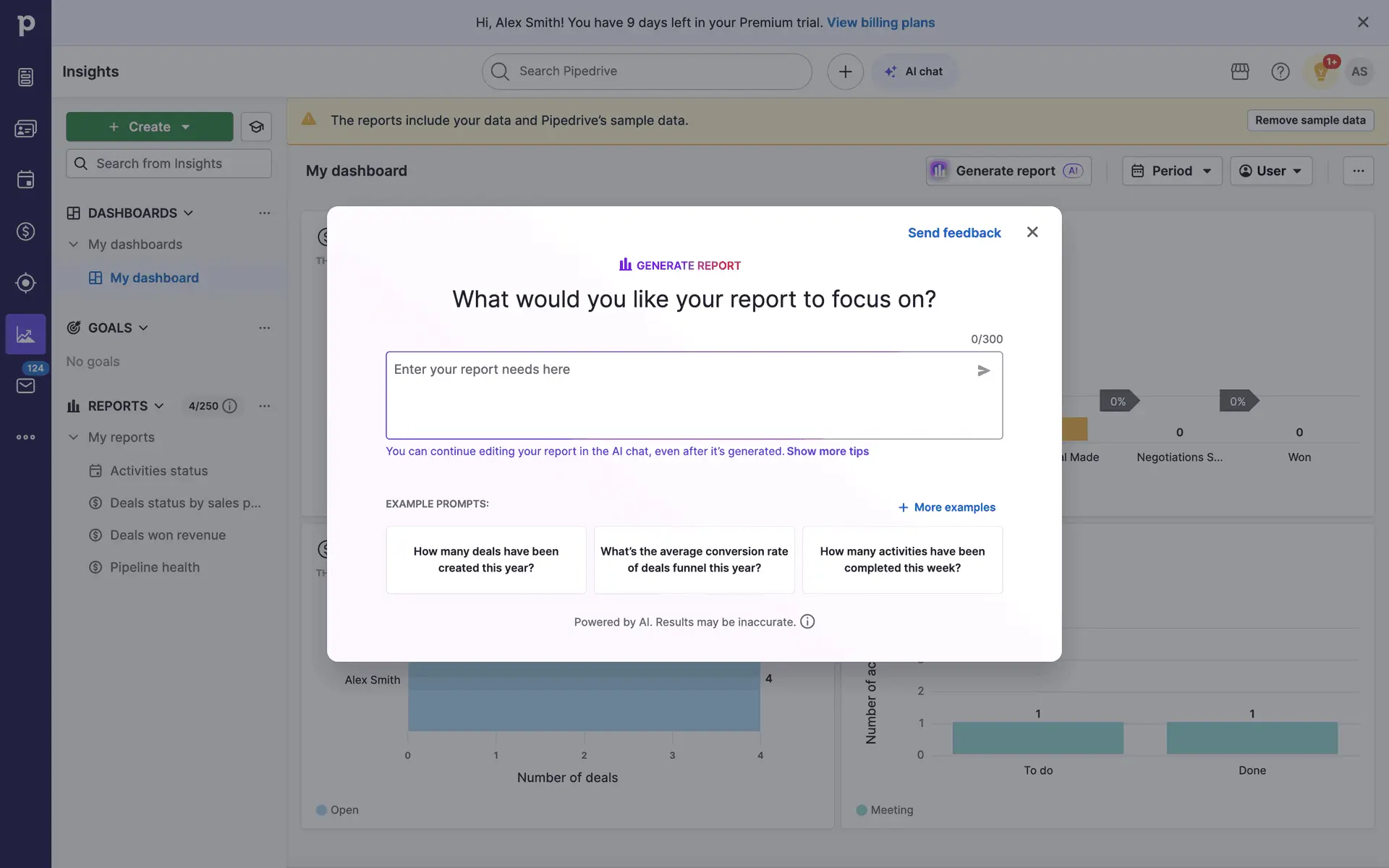Image resolution: width=1389 pixels, height=868 pixels.
Task: Click the Insights academy graduation cap icon
Action: 256,127
